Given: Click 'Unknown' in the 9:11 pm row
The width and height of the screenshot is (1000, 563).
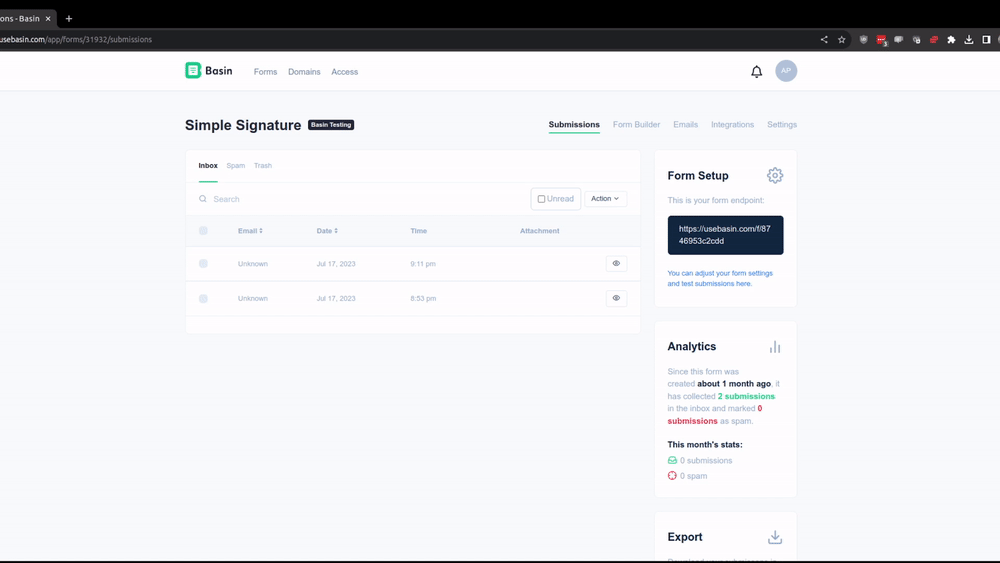Looking at the screenshot, I should coord(253,264).
